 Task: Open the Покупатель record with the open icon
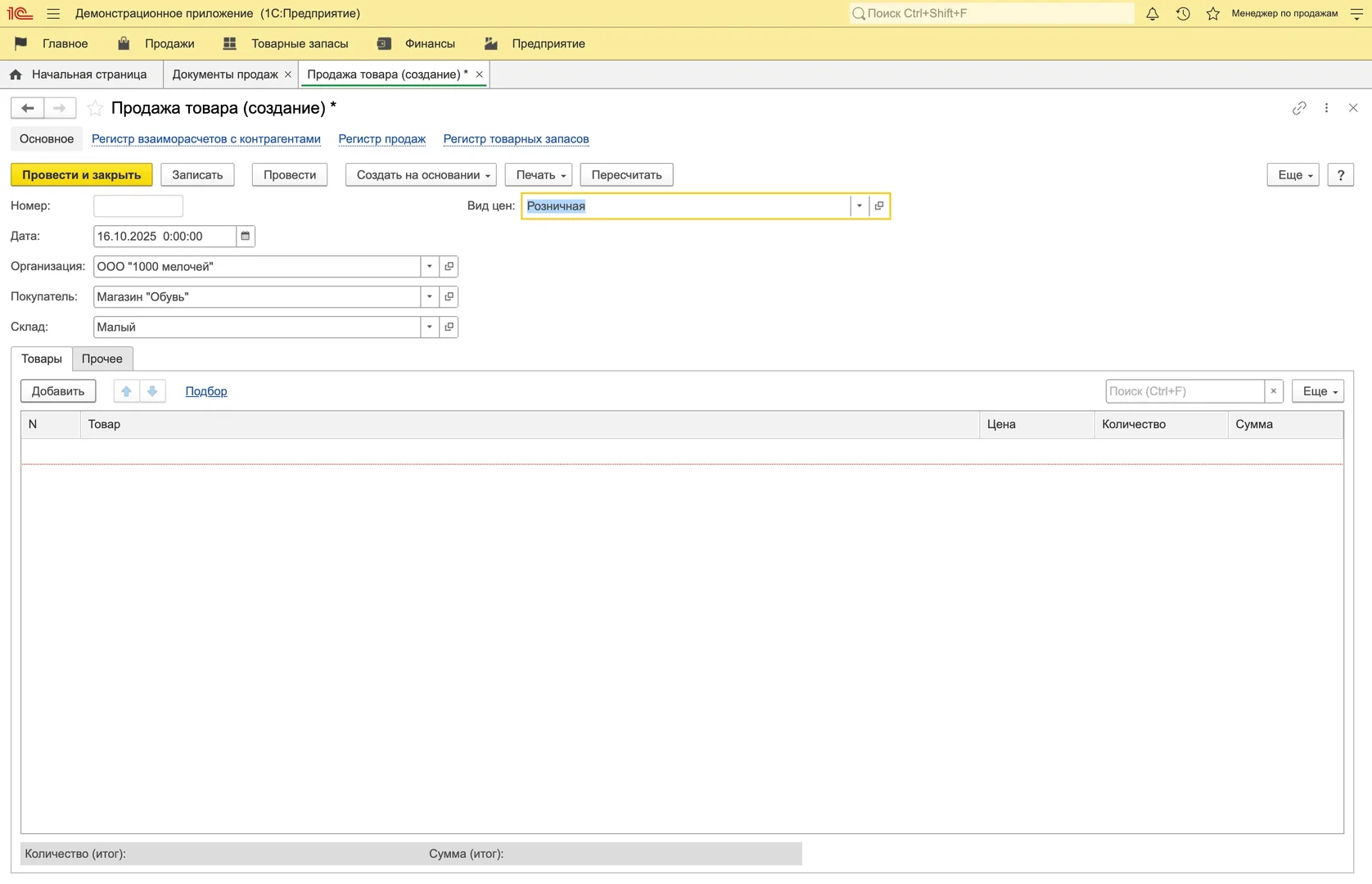[449, 297]
